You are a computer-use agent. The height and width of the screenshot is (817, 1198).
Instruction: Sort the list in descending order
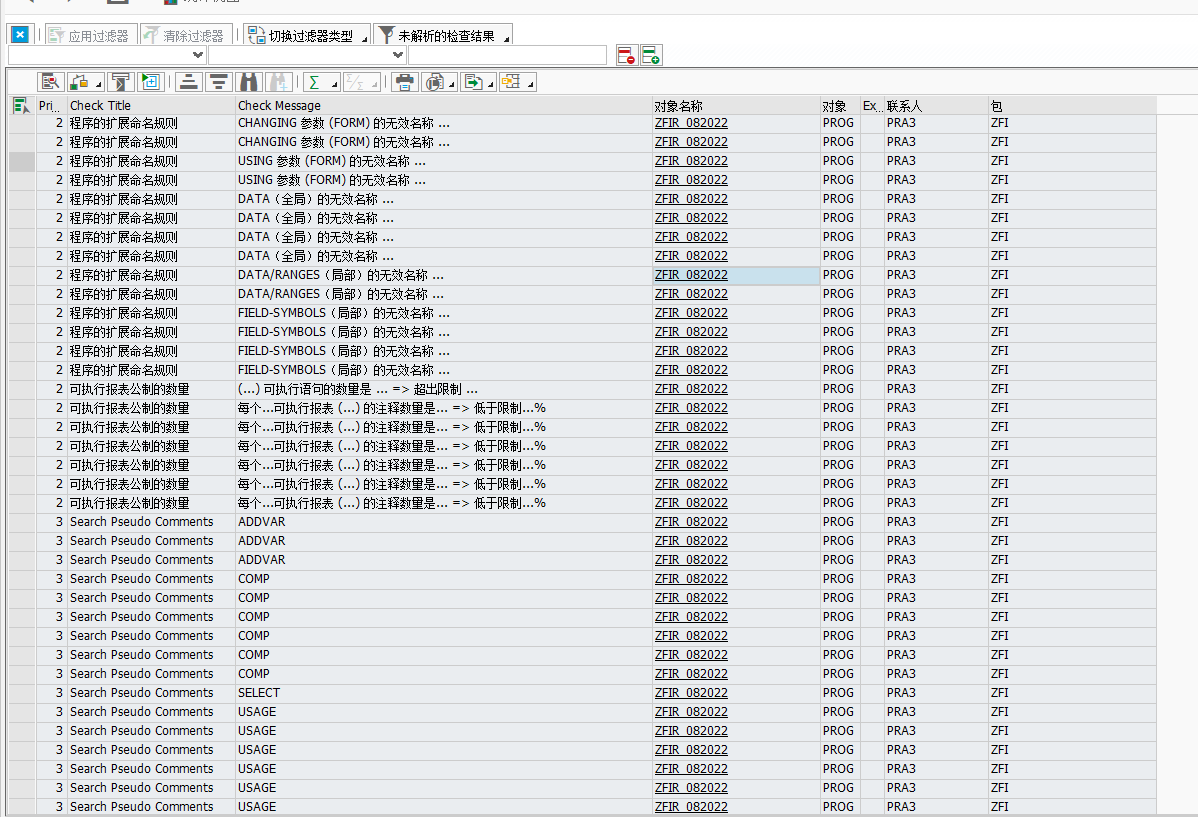(219, 82)
